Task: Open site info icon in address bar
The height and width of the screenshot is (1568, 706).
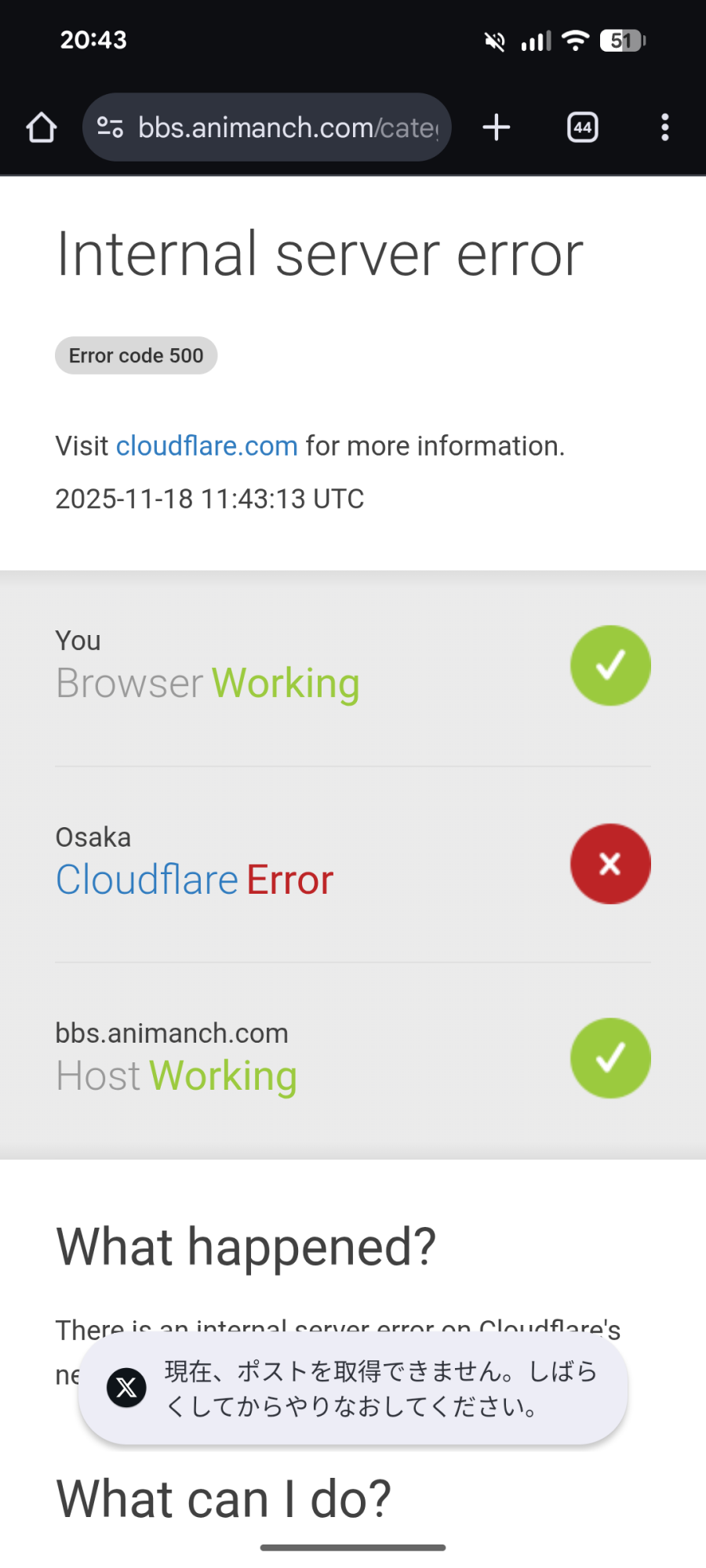Action: (x=110, y=127)
